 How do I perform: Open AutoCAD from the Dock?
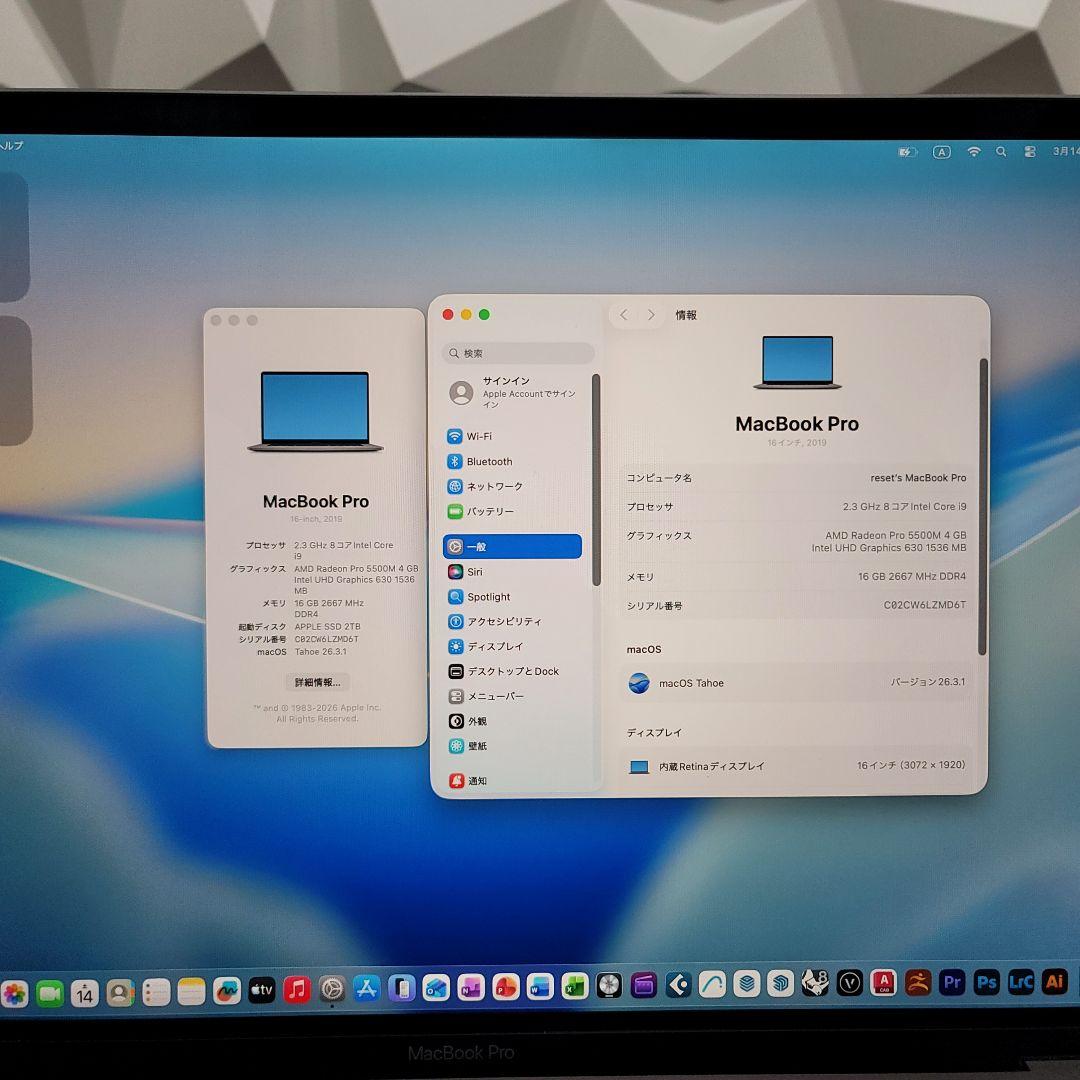point(882,984)
